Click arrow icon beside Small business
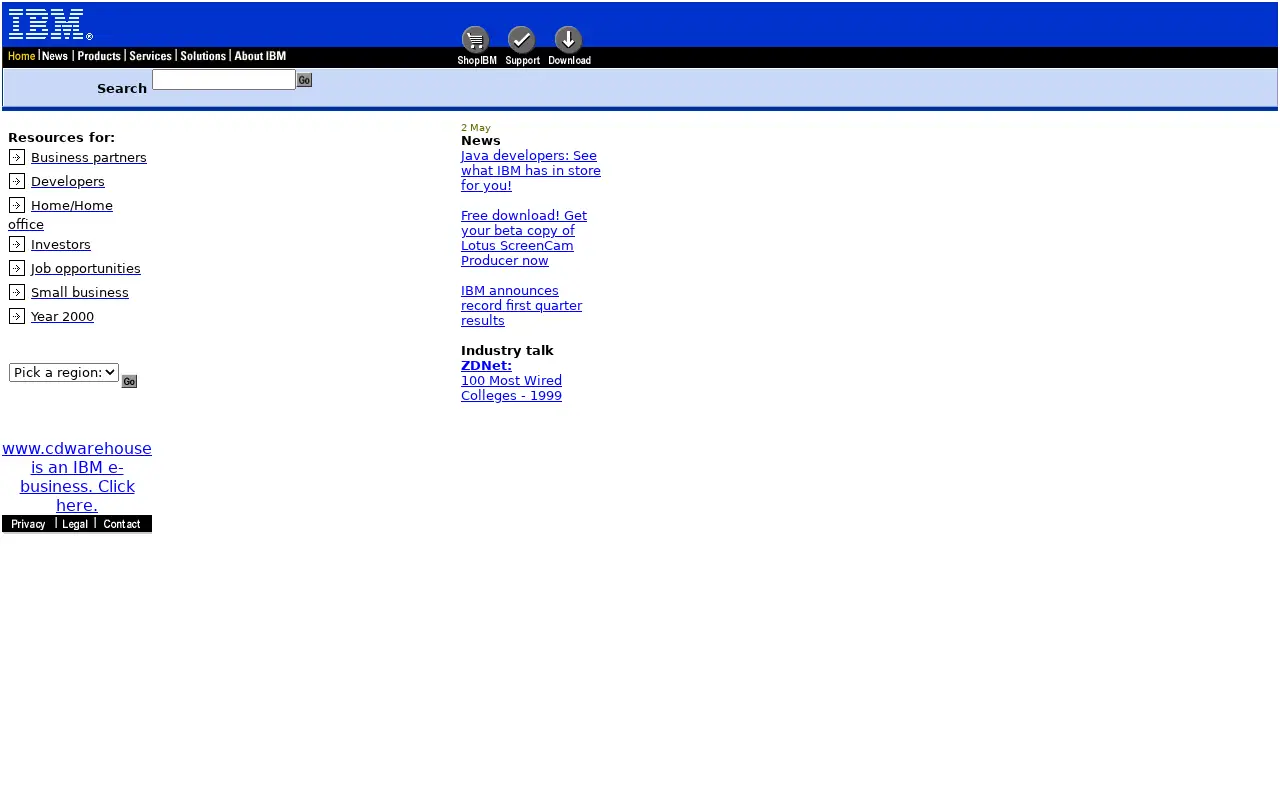 [17, 292]
